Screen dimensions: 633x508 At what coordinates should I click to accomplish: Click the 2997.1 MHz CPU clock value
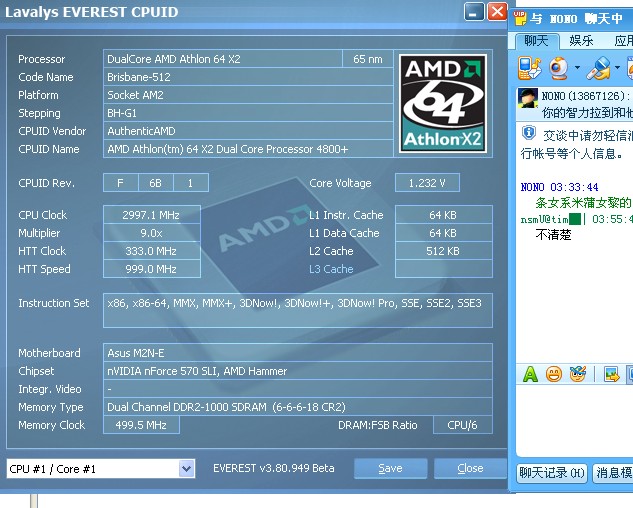tap(152, 215)
